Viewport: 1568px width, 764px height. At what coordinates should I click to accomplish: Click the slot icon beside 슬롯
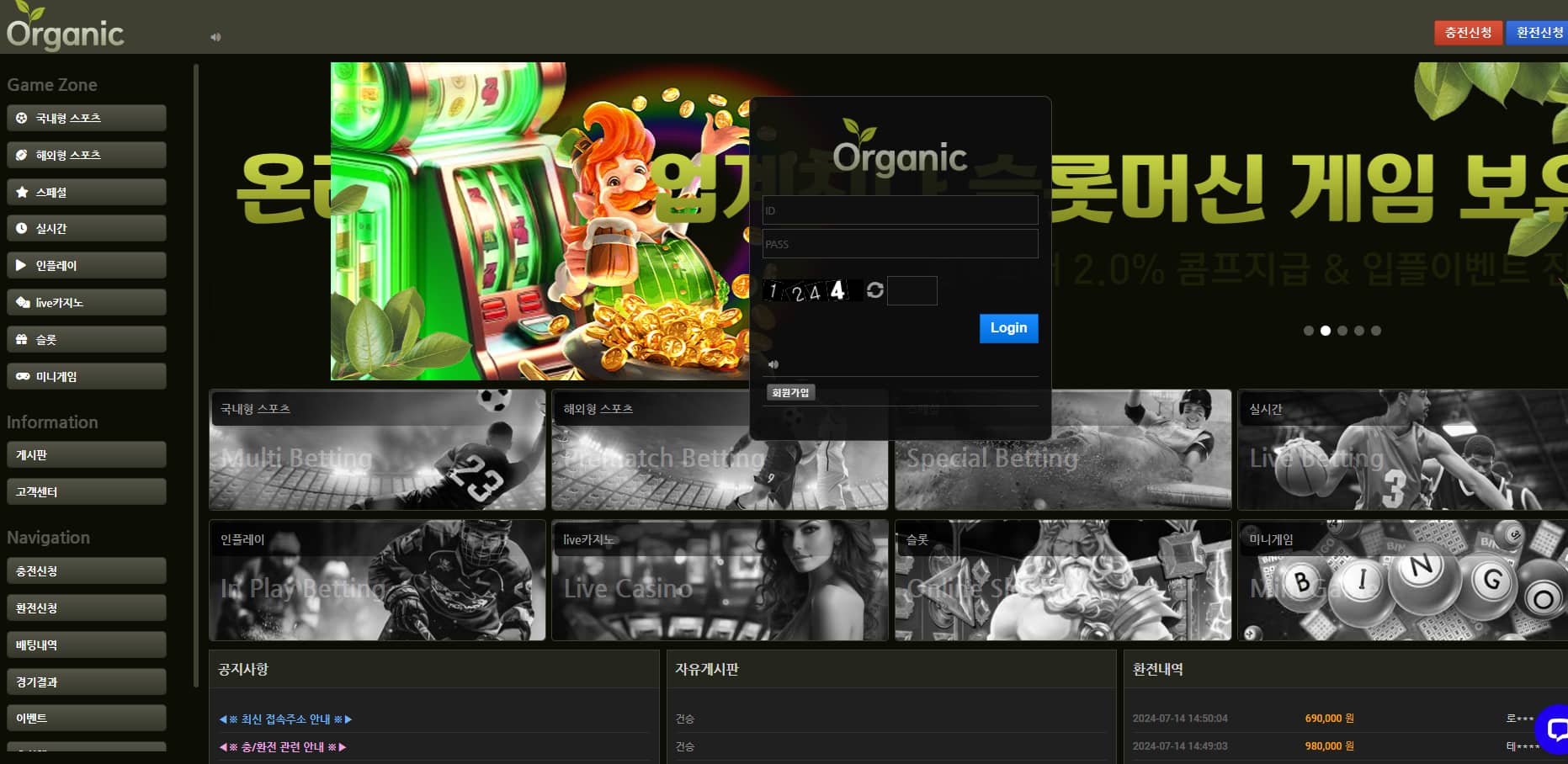22,339
